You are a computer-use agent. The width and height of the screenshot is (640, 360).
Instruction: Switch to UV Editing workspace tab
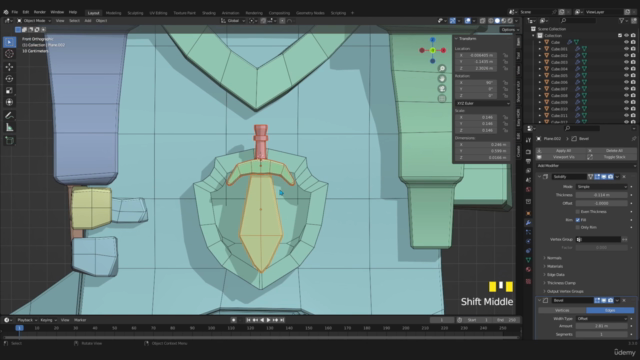158,13
